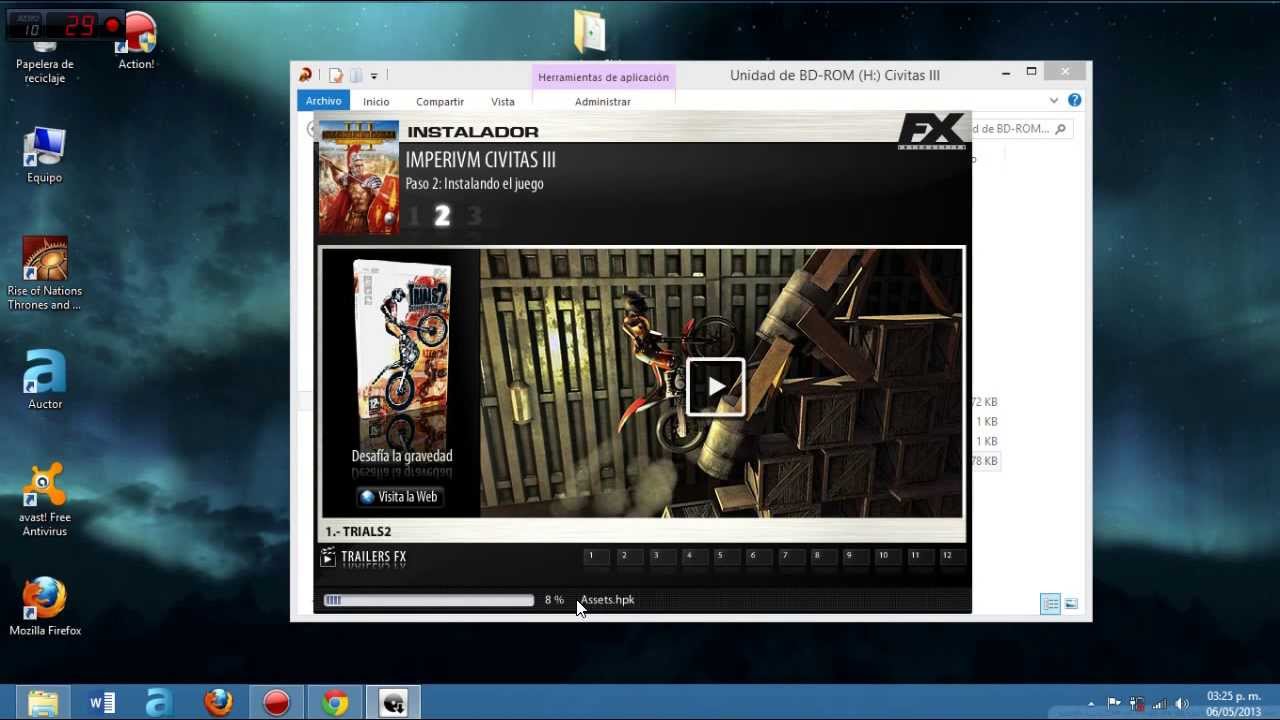Open network signal tray icon
The image size is (1280, 720).
[1160, 703]
